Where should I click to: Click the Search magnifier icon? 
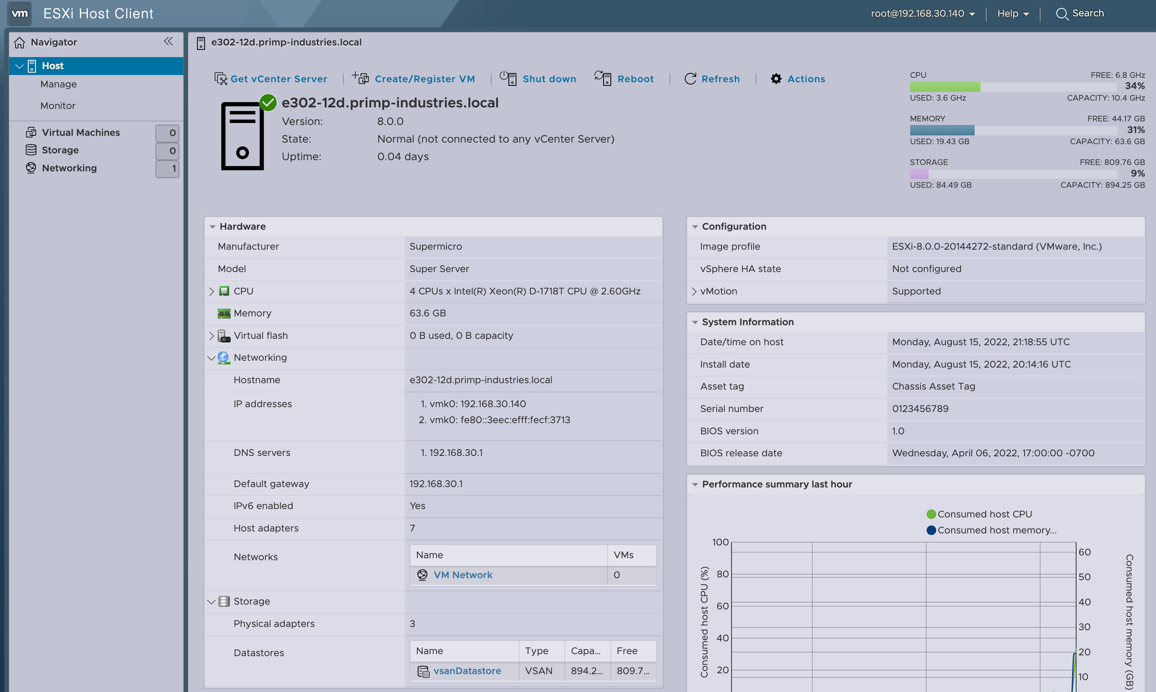(x=1062, y=14)
